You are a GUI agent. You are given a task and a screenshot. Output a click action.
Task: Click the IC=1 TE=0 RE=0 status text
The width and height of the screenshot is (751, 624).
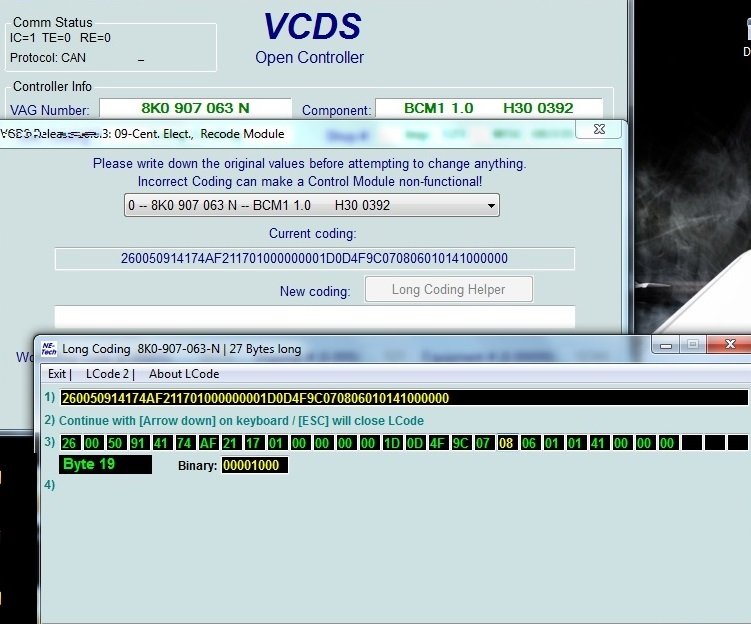(x=60, y=38)
